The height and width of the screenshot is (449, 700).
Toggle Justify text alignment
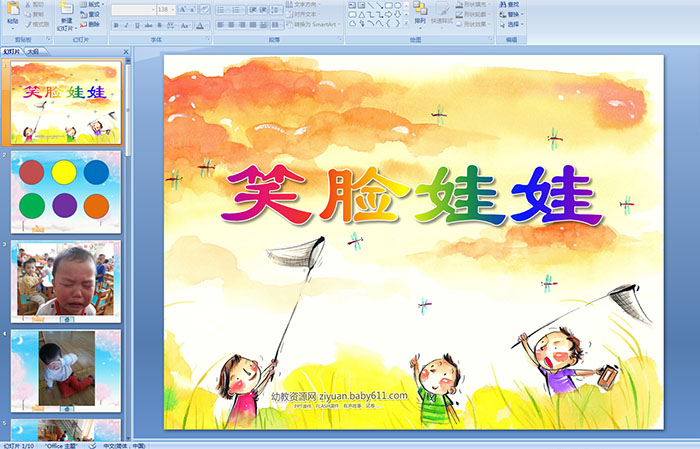253,25
